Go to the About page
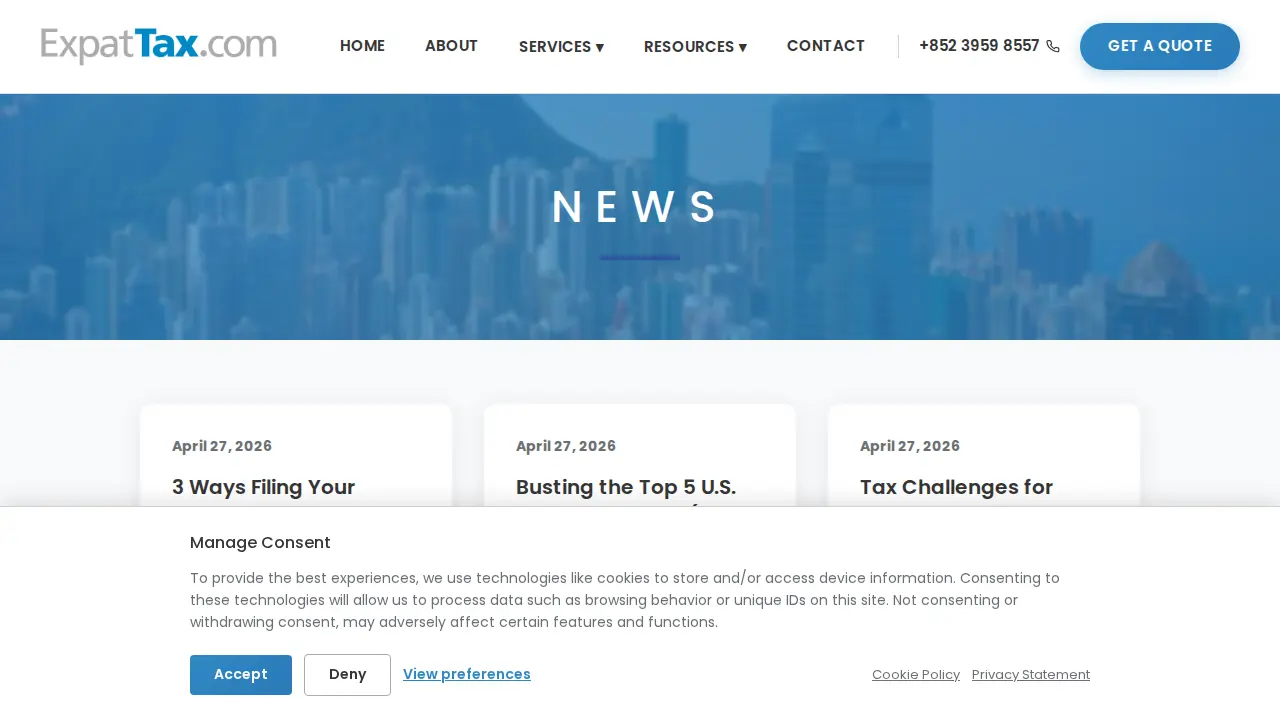The height and width of the screenshot is (720, 1280). click(451, 46)
